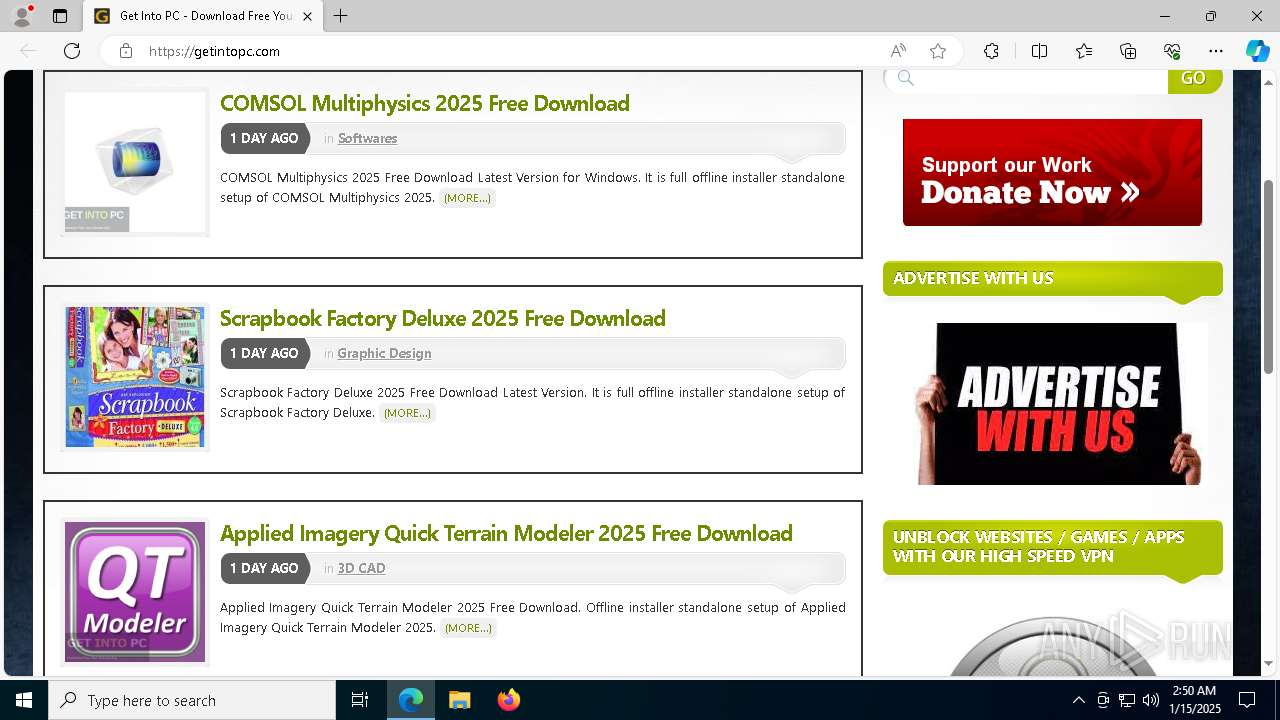Screen dimensions: 1280x720
Task: Click the Advertise With Us image banner
Action: point(1060,404)
